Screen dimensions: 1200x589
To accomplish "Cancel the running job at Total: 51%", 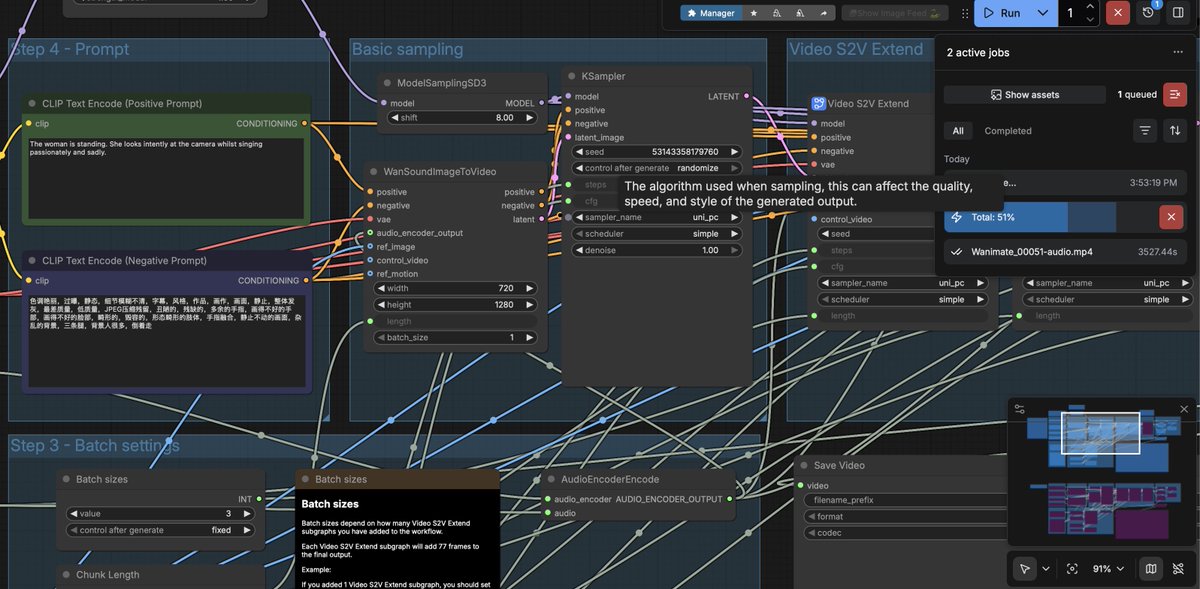I will pos(1170,217).
